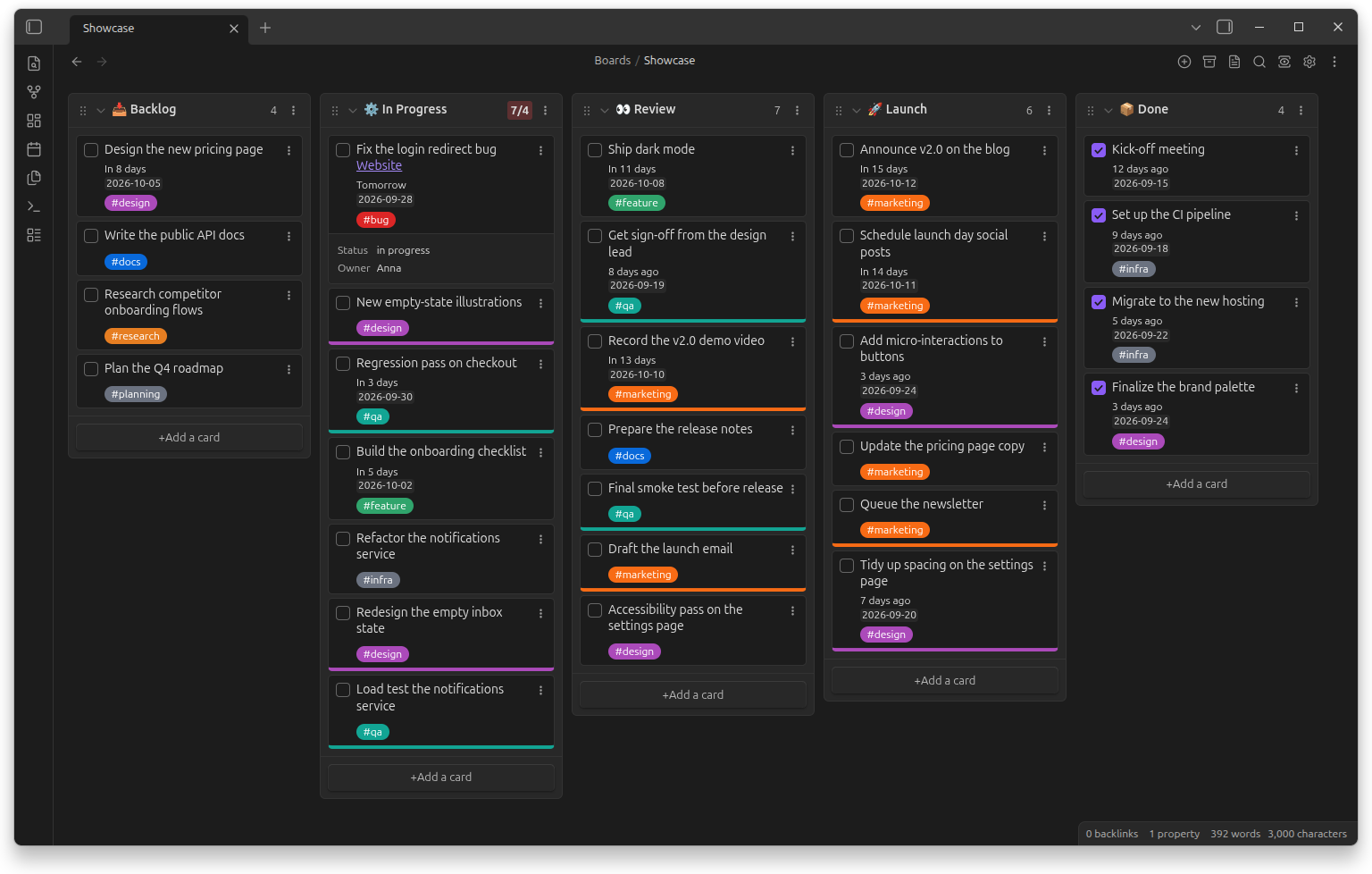Open the board as markdown document icon
Image resolution: width=1372 pixels, height=874 pixels.
(x=1234, y=62)
